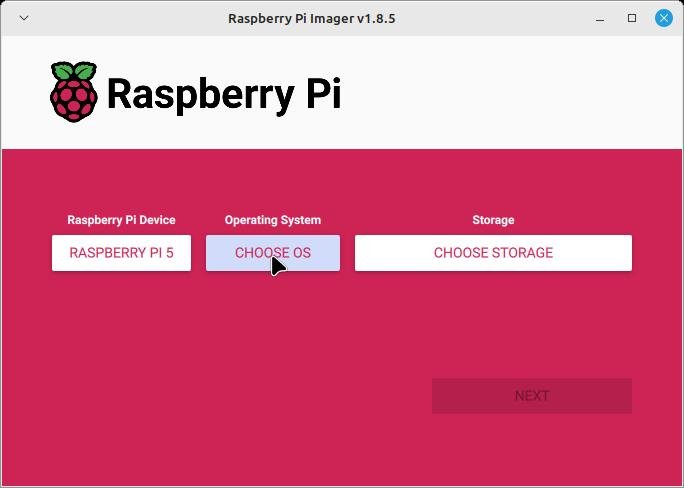
Task: Click the word Raspberry in header wordmark
Action: (x=201, y=94)
